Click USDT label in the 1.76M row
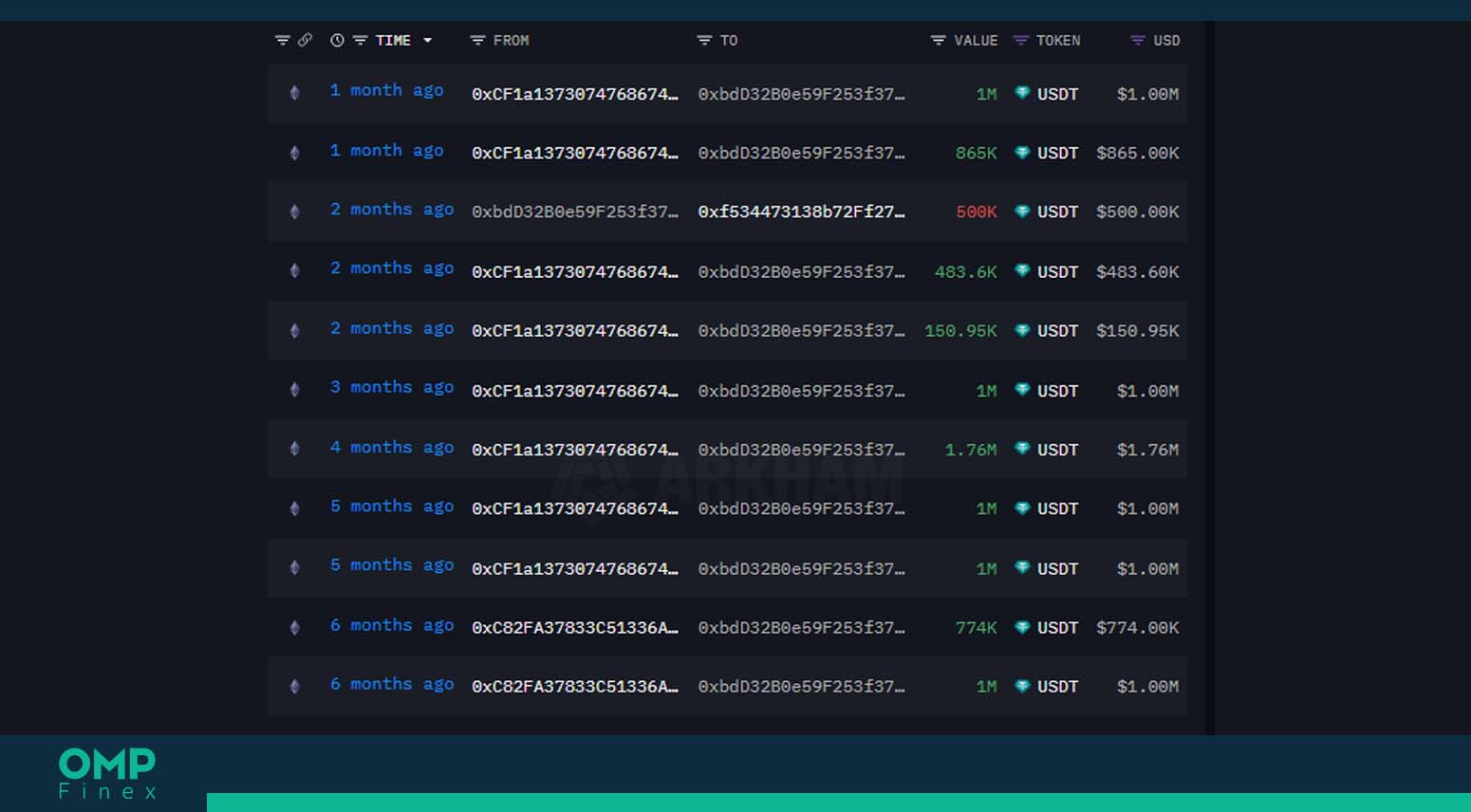 click(x=1057, y=450)
